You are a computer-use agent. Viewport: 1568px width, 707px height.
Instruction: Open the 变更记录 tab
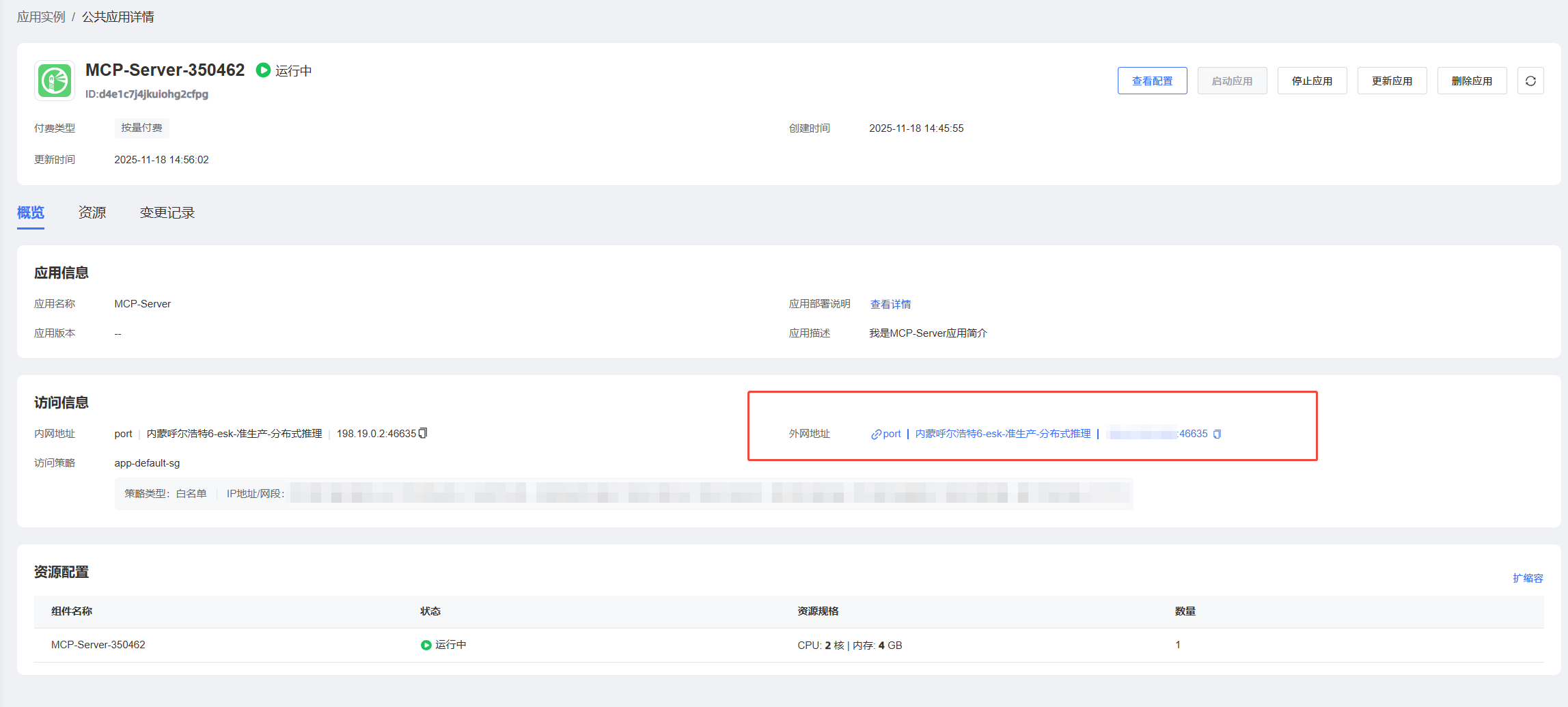[x=167, y=212]
